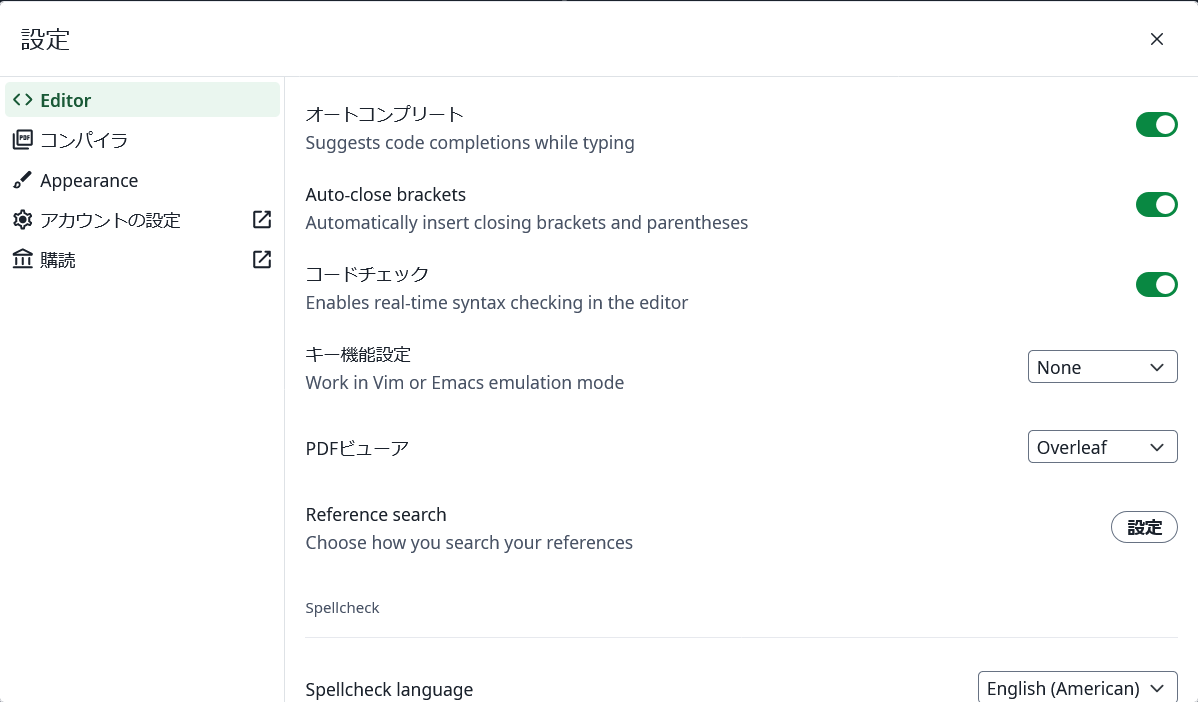Click the subscription bank building icon

[22, 260]
